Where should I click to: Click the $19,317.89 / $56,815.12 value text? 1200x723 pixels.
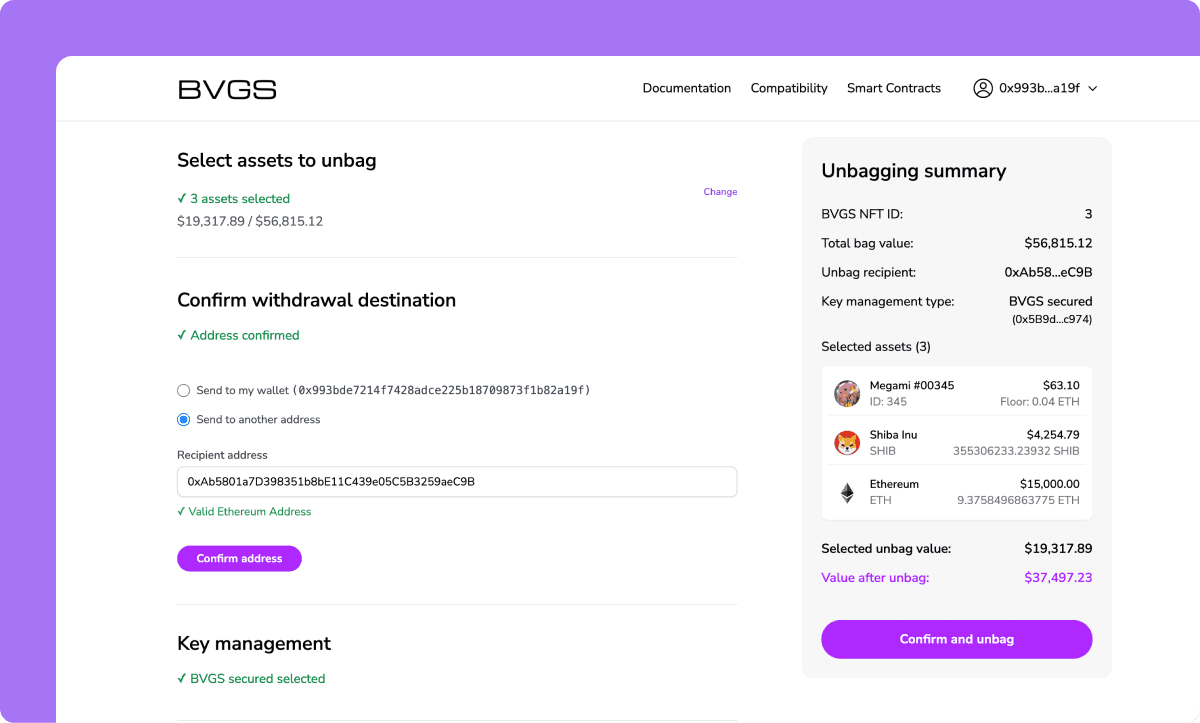pos(250,221)
